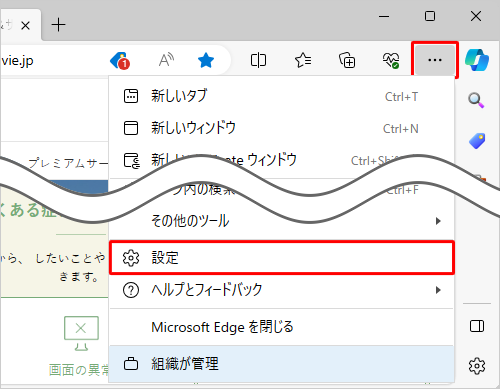The height and width of the screenshot is (389, 500).
Task: Click the InPrivate window icon in the menu
Action: pyautogui.click(x=132, y=160)
